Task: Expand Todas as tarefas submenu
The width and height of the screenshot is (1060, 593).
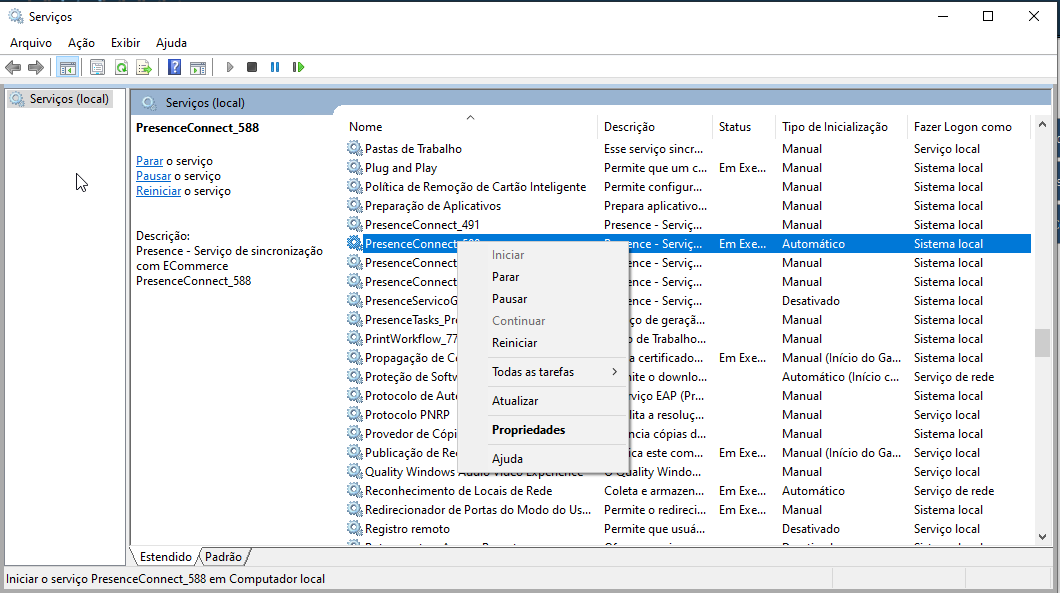Action: [x=544, y=372]
